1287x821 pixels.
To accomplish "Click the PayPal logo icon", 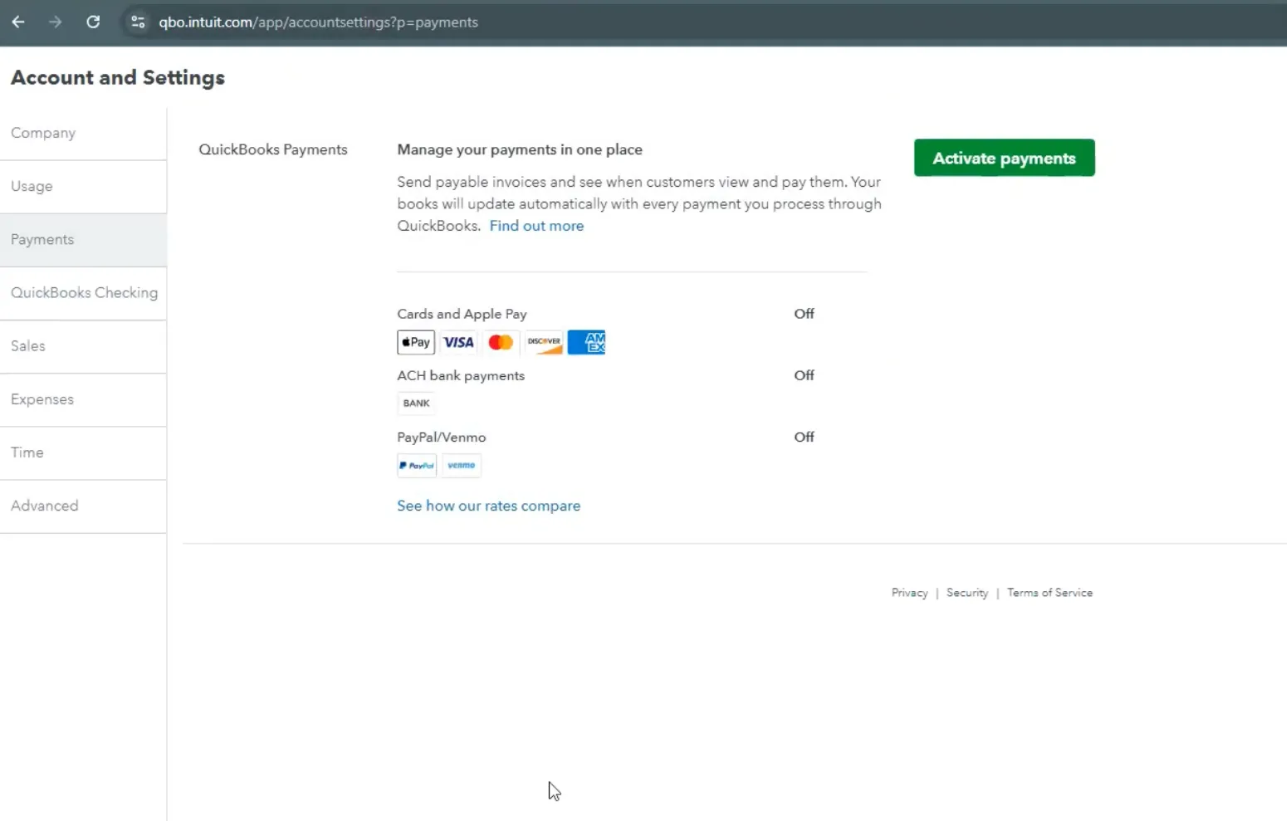I will pos(417,465).
